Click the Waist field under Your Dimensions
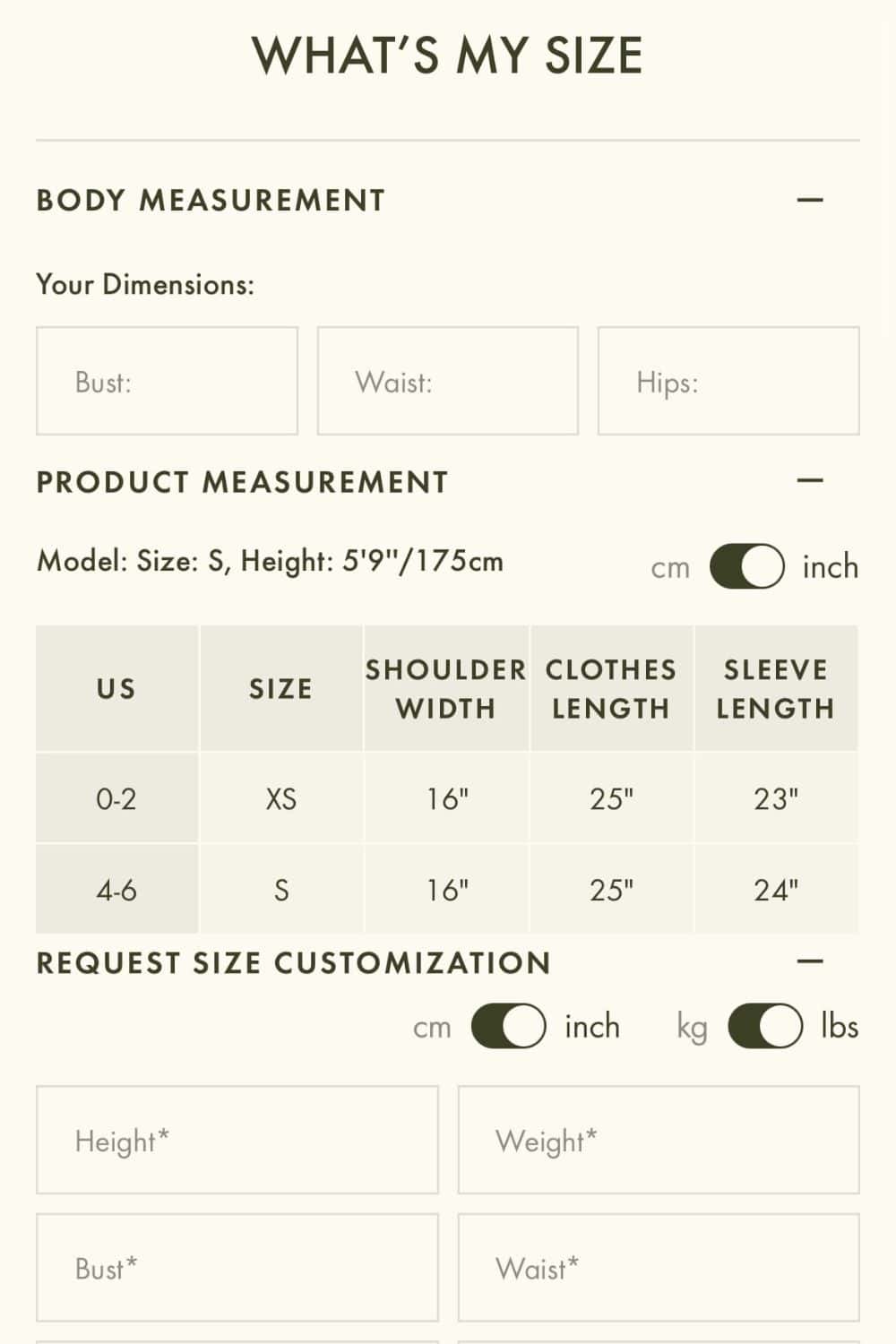Image resolution: width=896 pixels, height=1344 pixels. coord(448,382)
